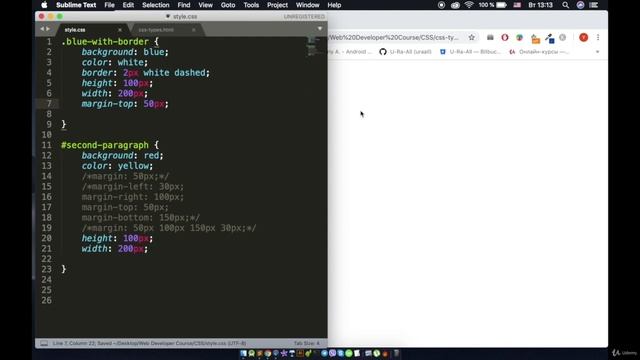
Task: Click the Opera extension icon in Chrome
Action: 504,38
